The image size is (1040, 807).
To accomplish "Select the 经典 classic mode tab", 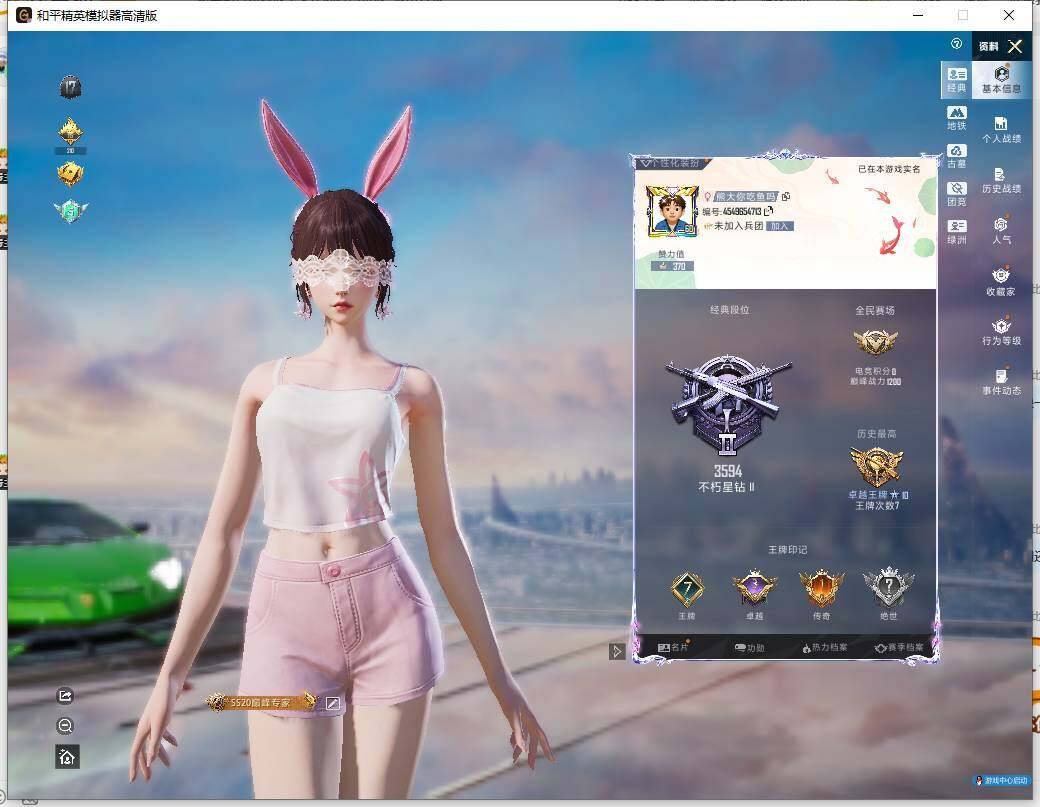I will tap(956, 80).
